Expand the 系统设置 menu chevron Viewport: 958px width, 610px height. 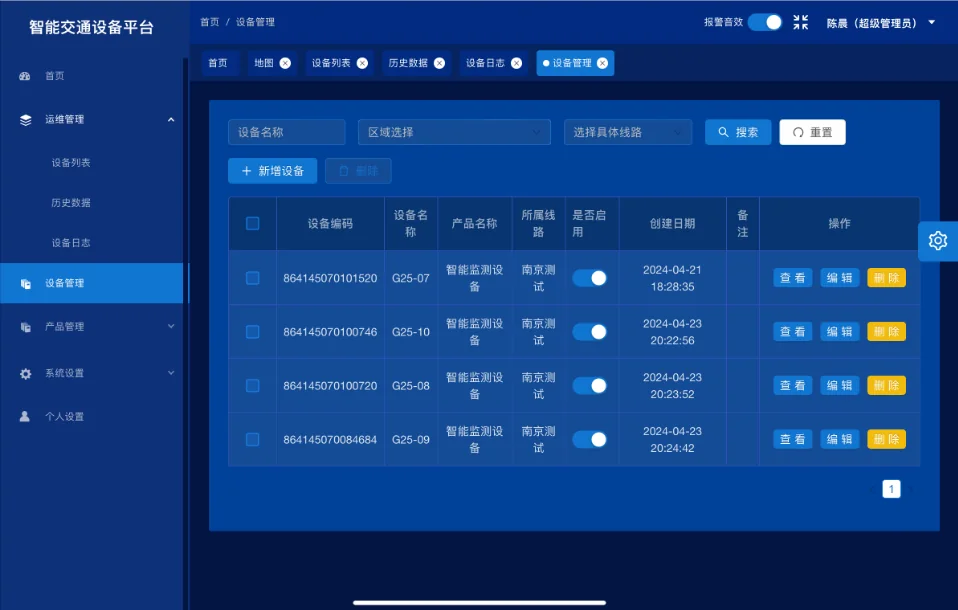[171, 373]
